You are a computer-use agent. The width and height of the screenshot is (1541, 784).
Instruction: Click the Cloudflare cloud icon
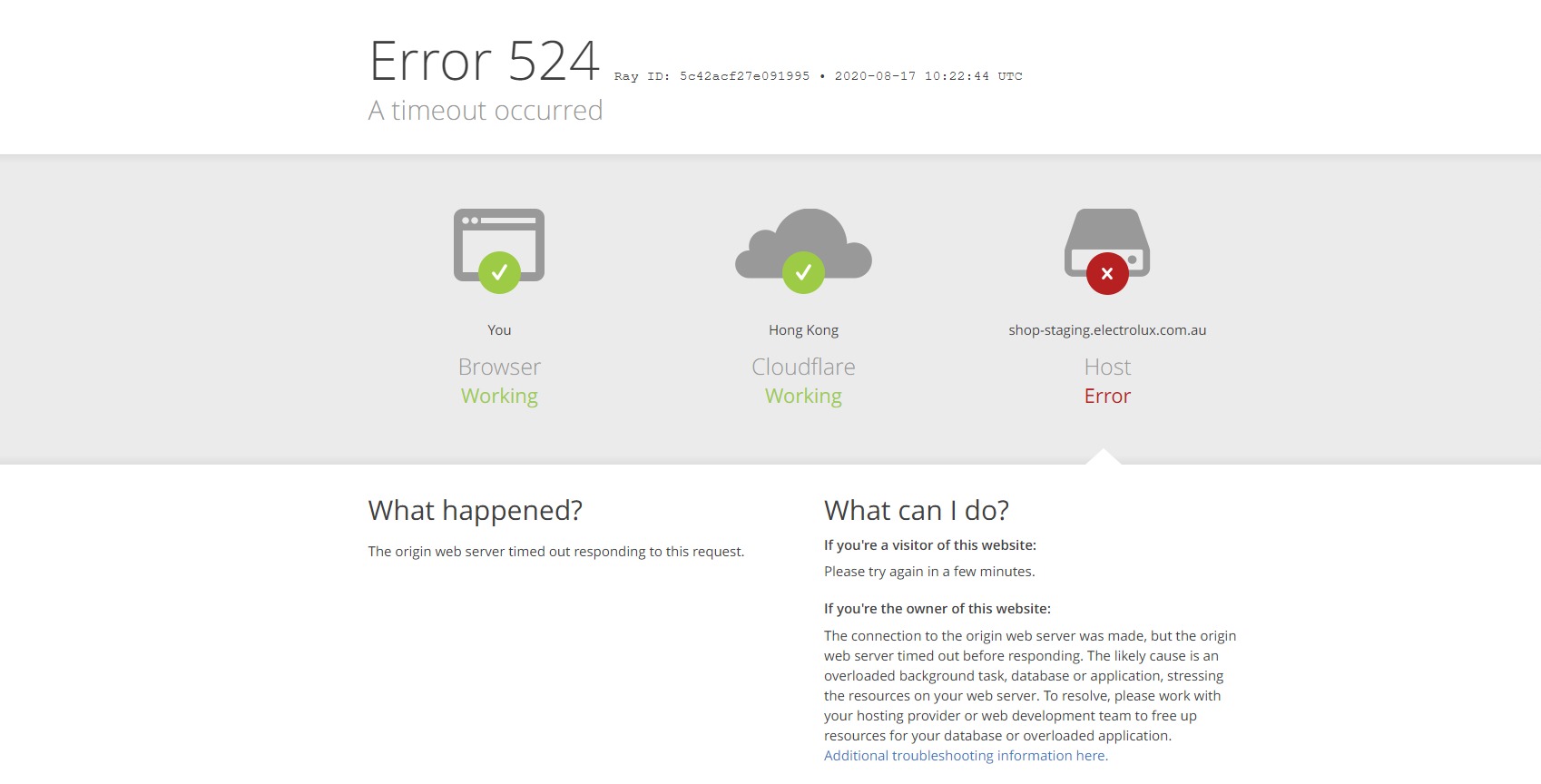tap(803, 250)
